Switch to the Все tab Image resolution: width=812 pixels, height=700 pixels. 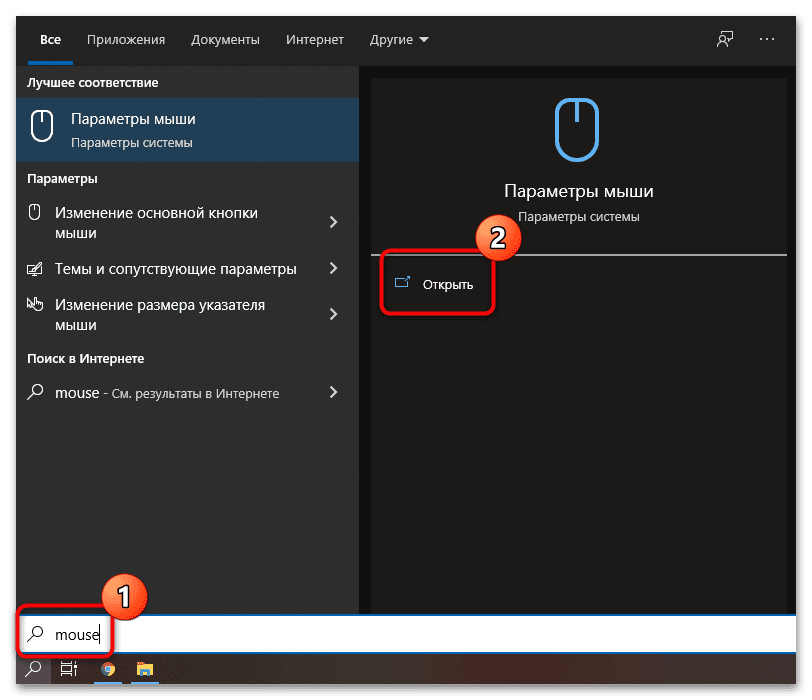[50, 40]
